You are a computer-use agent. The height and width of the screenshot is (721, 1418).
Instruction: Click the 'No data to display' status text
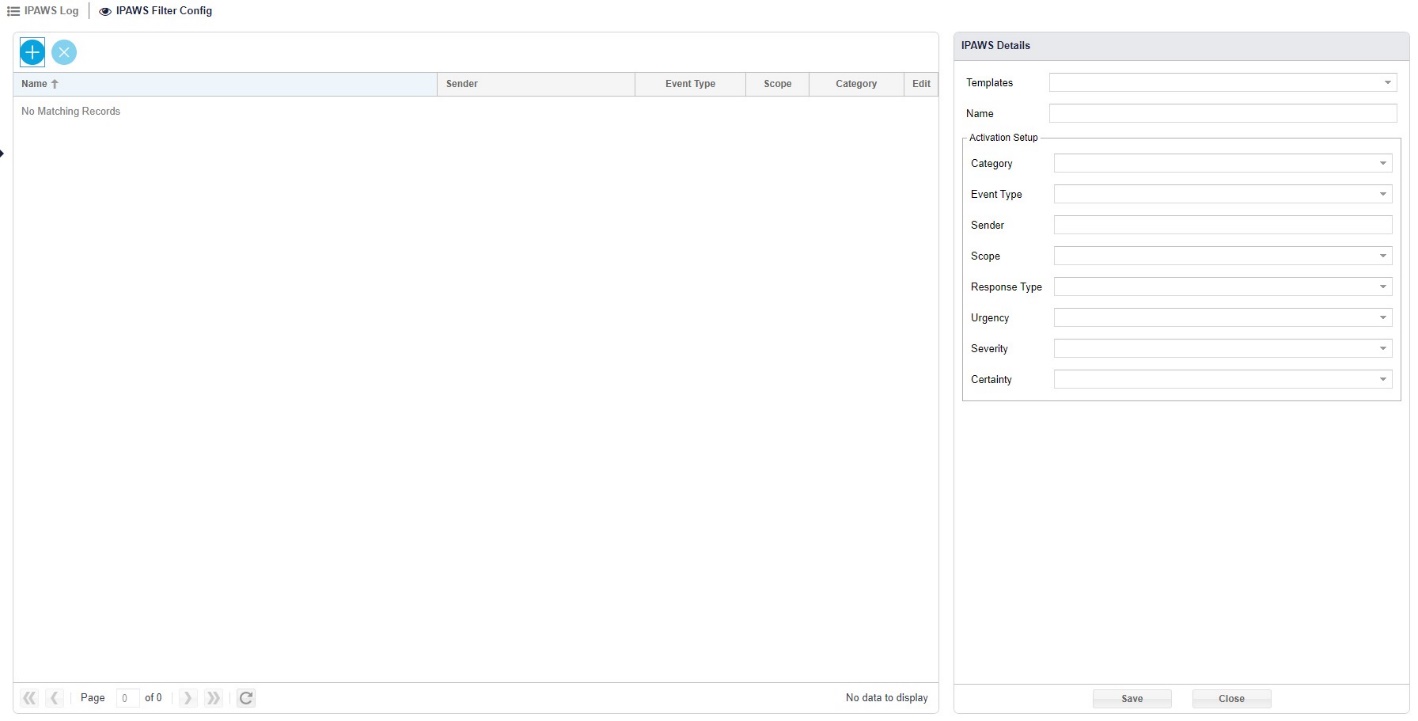tap(886, 698)
